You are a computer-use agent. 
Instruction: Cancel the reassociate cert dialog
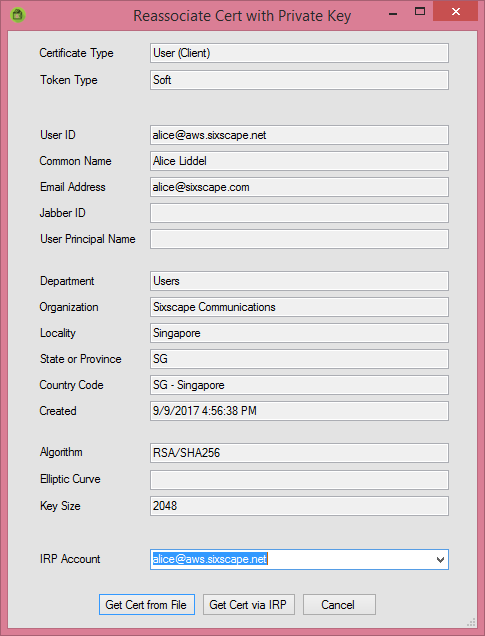[339, 604]
